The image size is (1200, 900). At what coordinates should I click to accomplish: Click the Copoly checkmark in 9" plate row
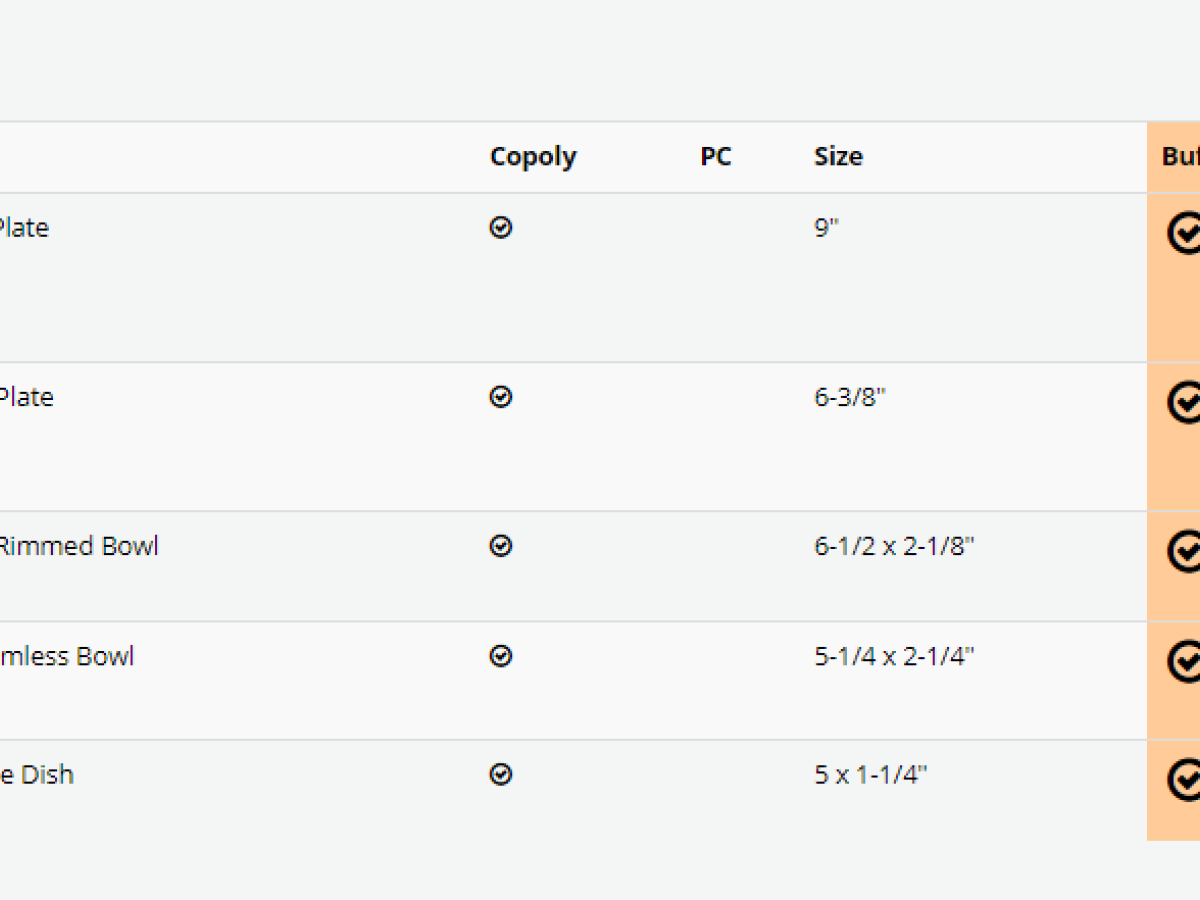[x=501, y=228]
